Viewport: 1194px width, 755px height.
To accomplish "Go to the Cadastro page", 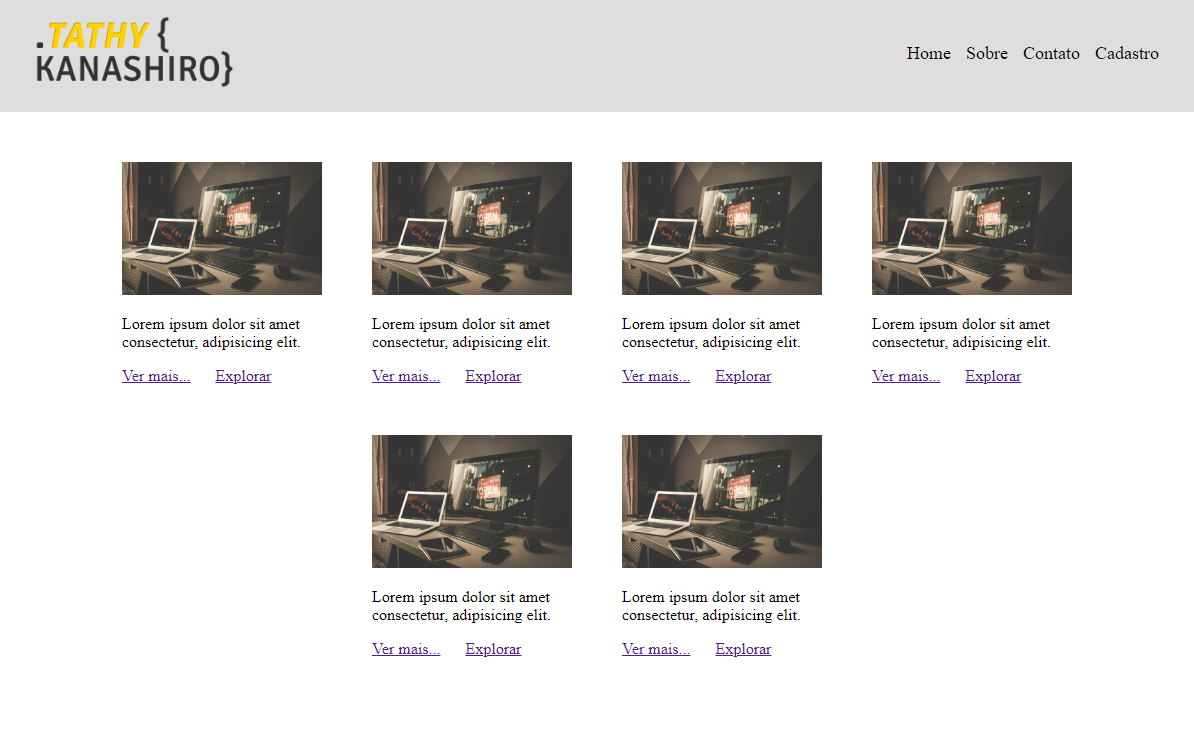I will 1126,54.
